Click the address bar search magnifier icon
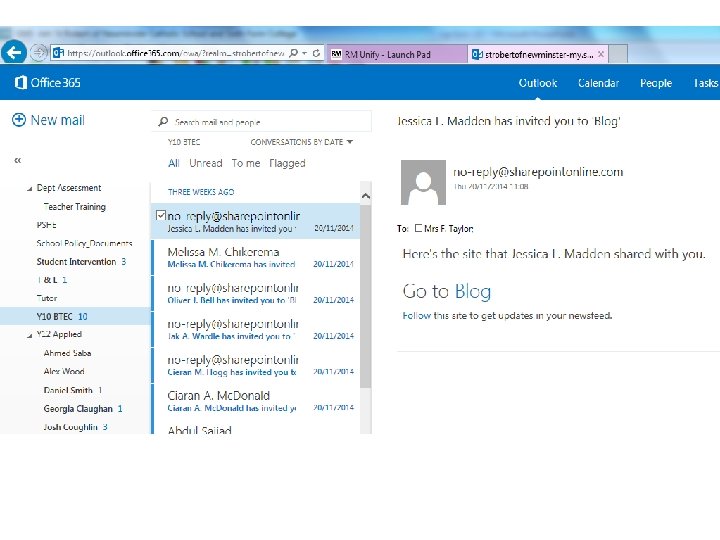720x540 pixels. [293, 53]
